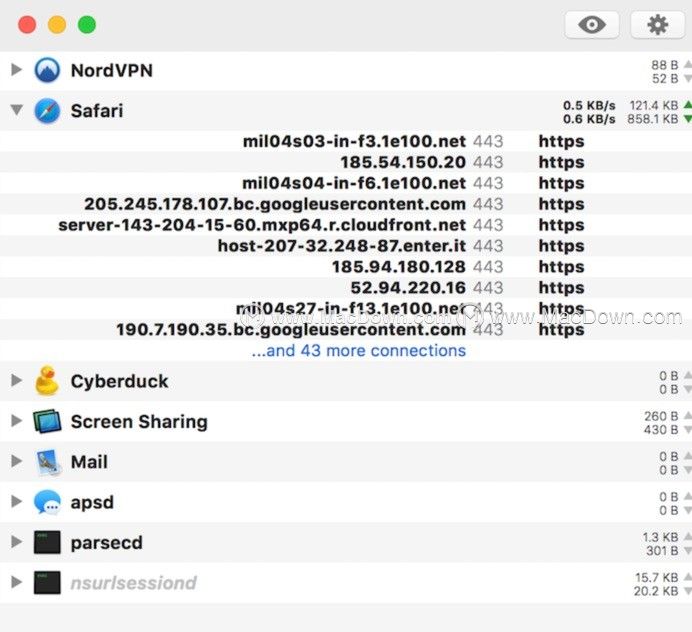The width and height of the screenshot is (692, 632).
Task: Click the nsurlsessiond terminal icon
Action: 47,583
